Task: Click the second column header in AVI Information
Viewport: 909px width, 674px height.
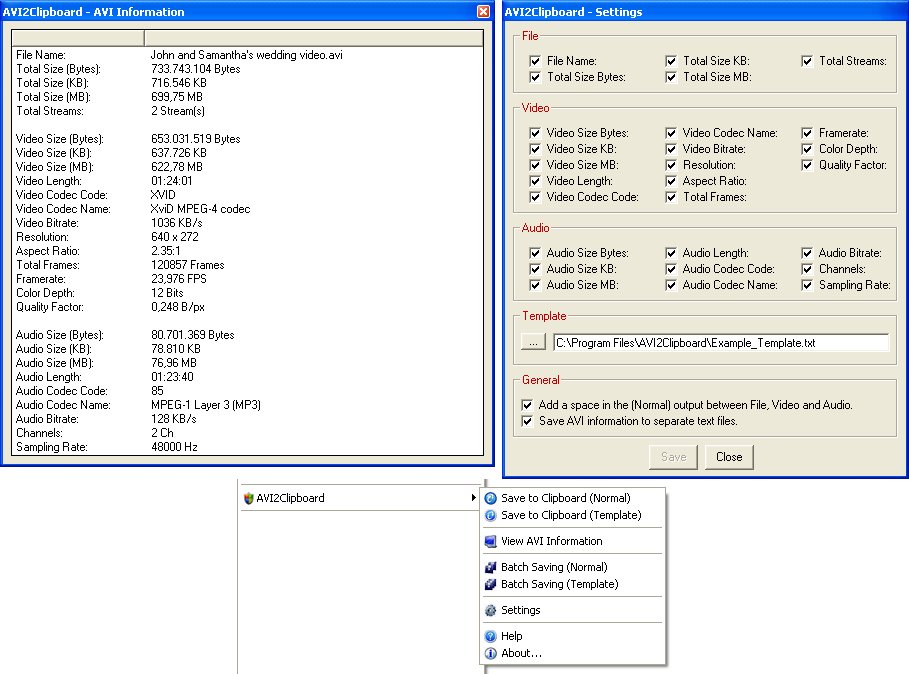Action: (x=314, y=38)
